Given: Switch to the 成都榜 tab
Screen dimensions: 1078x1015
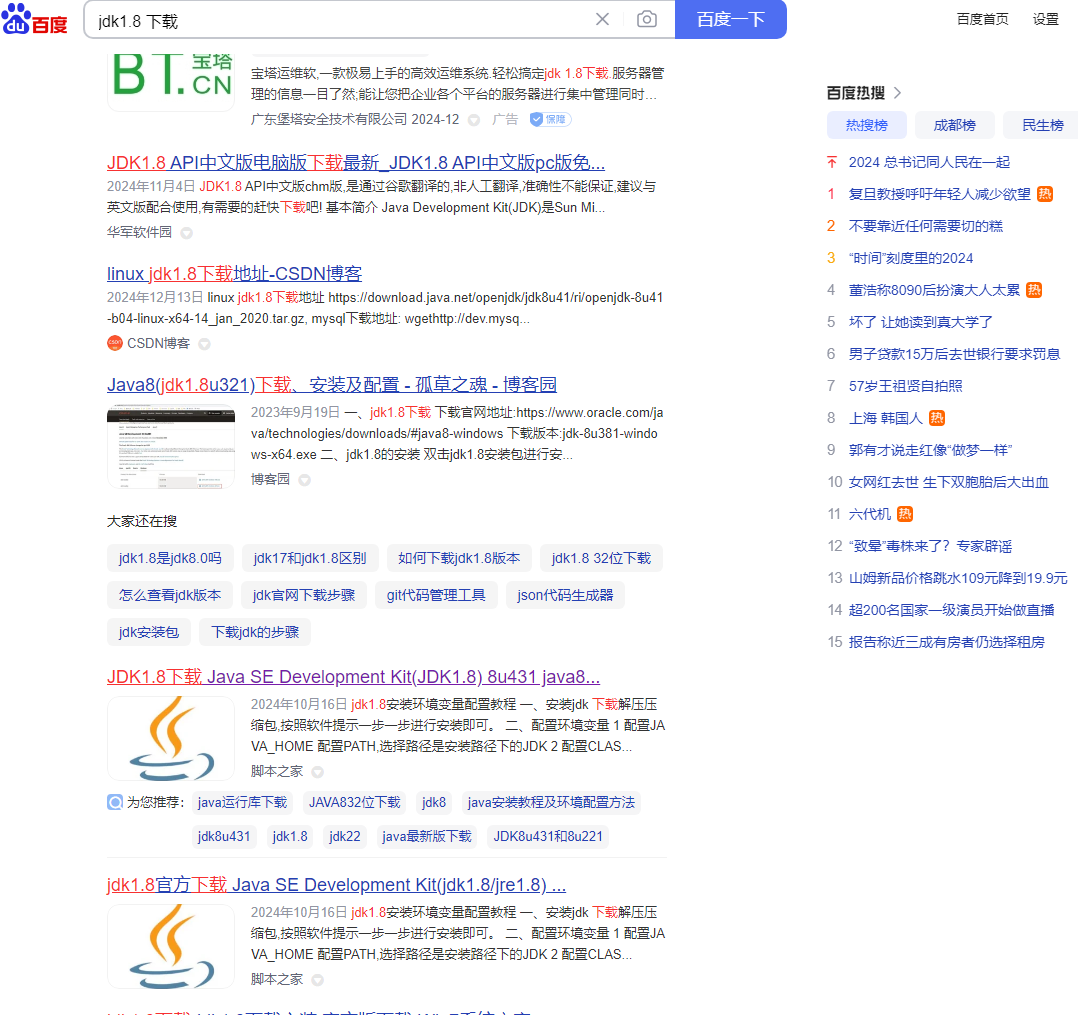Looking at the screenshot, I should pyautogui.click(x=954, y=125).
